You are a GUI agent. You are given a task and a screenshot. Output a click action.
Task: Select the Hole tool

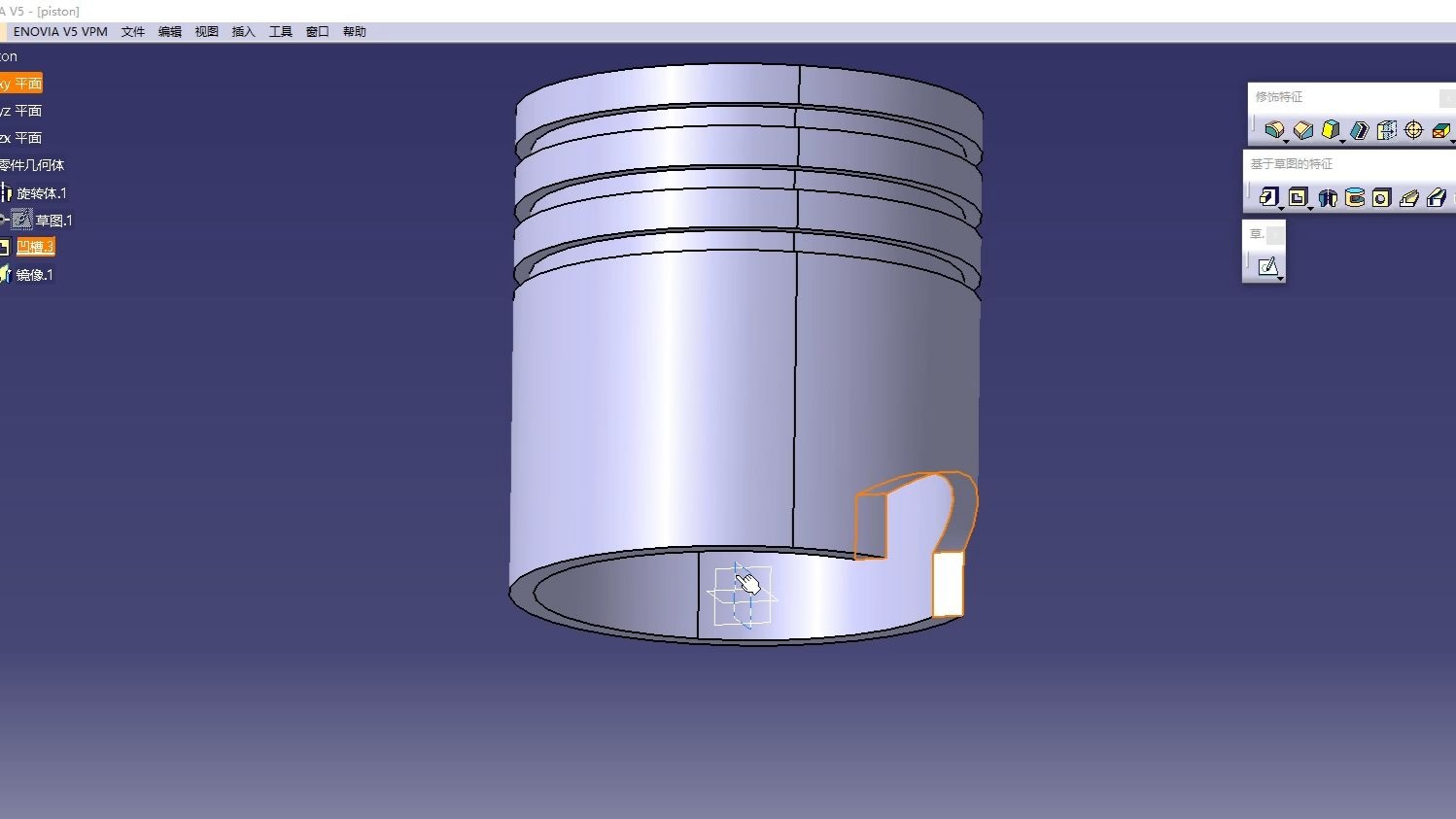coord(1381,197)
